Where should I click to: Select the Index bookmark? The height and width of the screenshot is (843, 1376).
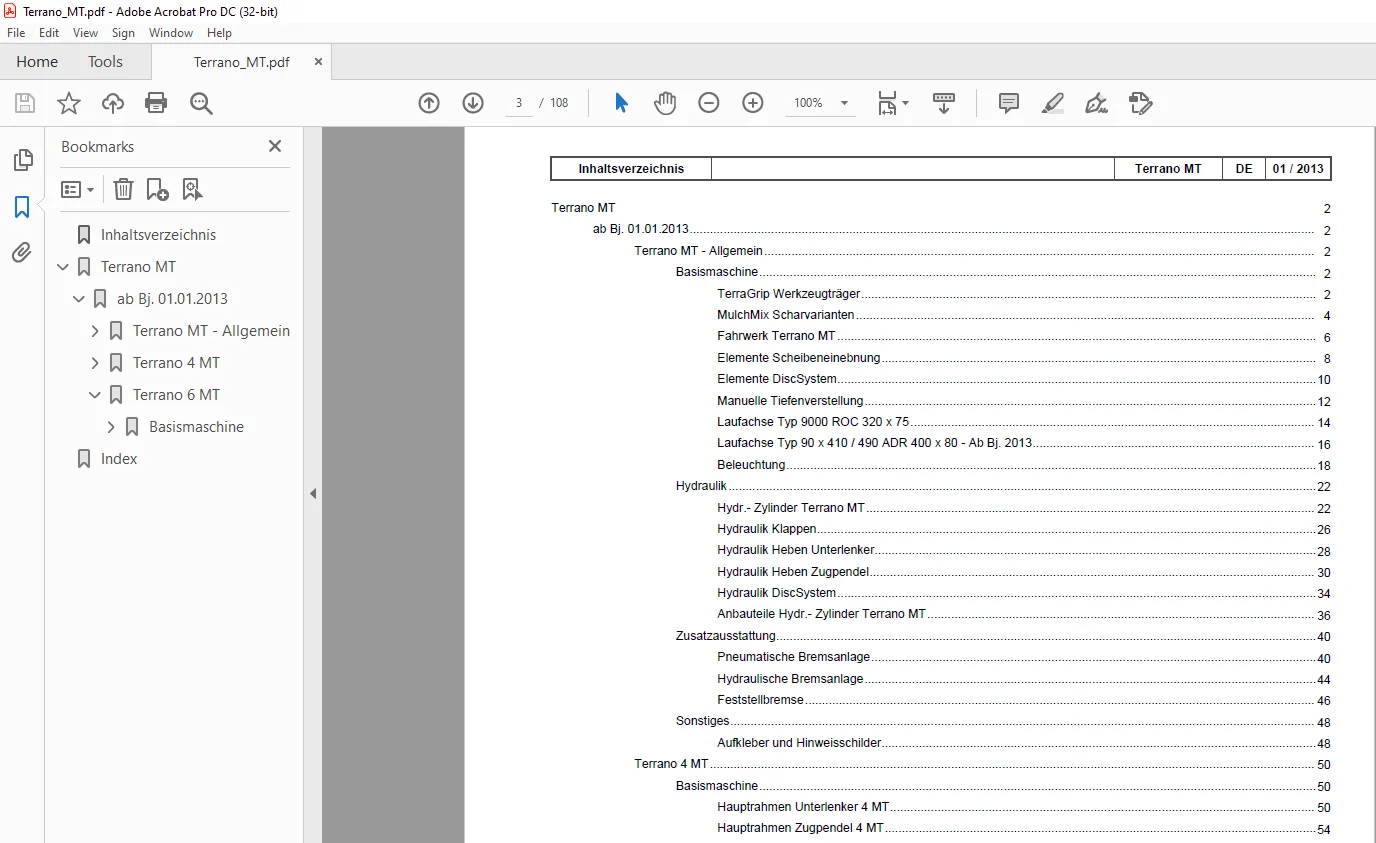click(119, 459)
